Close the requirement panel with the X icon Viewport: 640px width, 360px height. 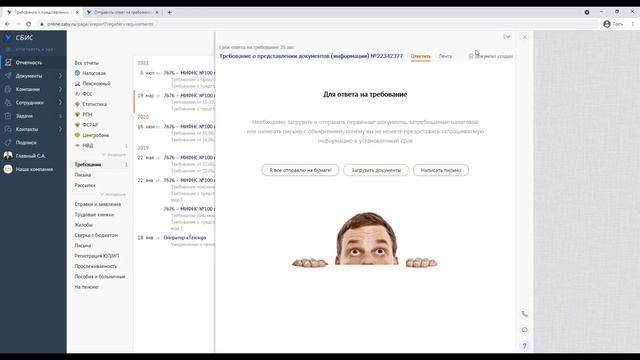(x=524, y=37)
